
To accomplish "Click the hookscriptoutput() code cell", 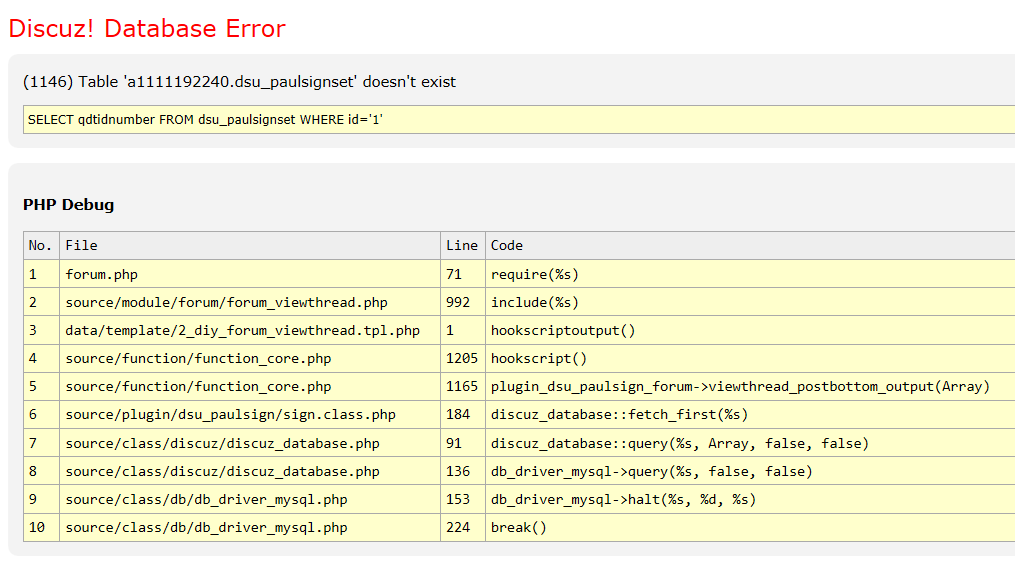I will coord(563,330).
